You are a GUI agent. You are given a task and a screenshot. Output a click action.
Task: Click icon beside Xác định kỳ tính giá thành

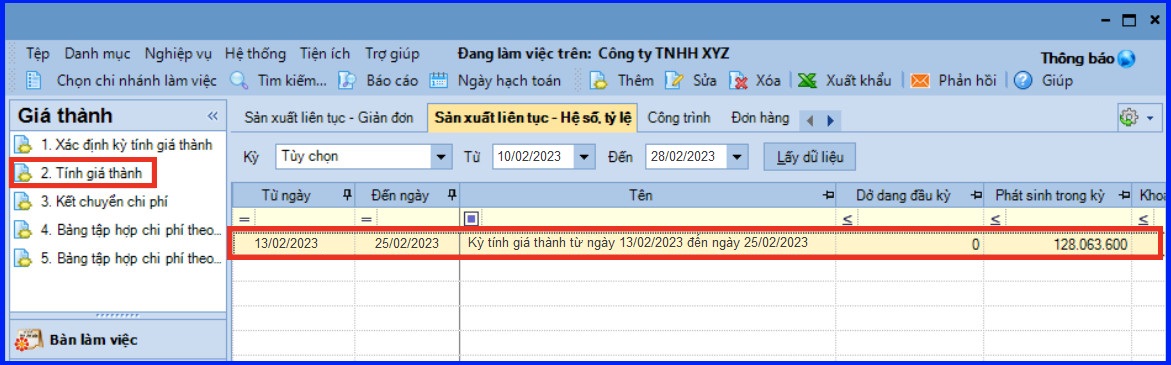point(24,144)
